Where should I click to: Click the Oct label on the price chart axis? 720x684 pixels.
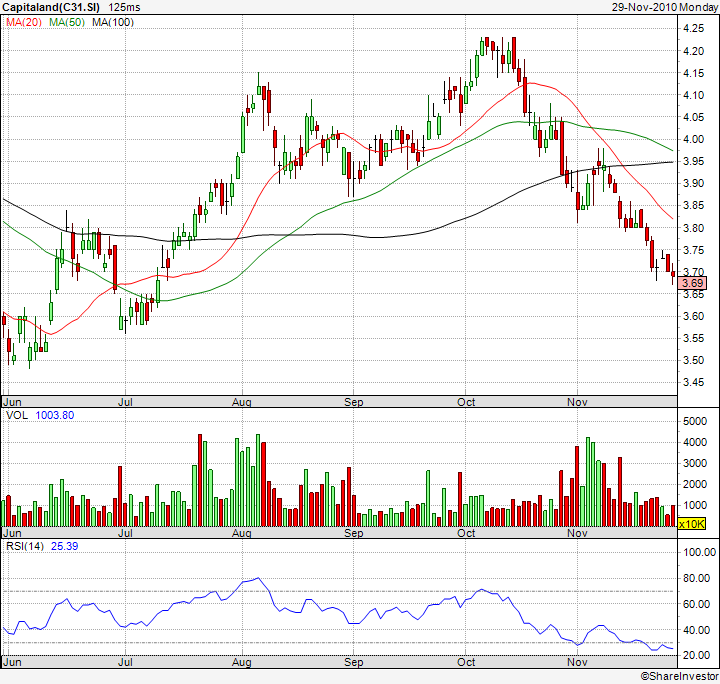pos(466,402)
